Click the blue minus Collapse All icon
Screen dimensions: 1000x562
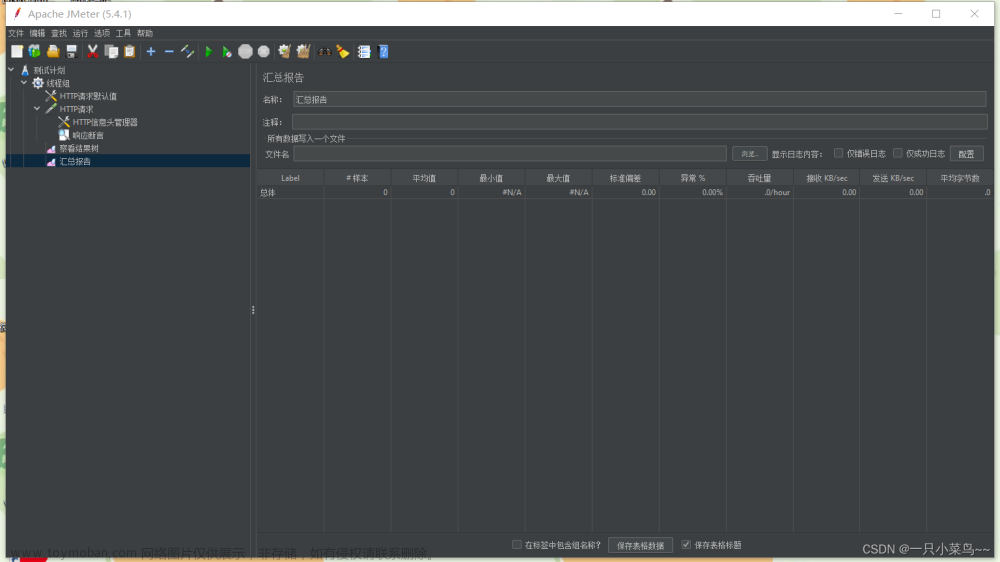click(x=169, y=52)
